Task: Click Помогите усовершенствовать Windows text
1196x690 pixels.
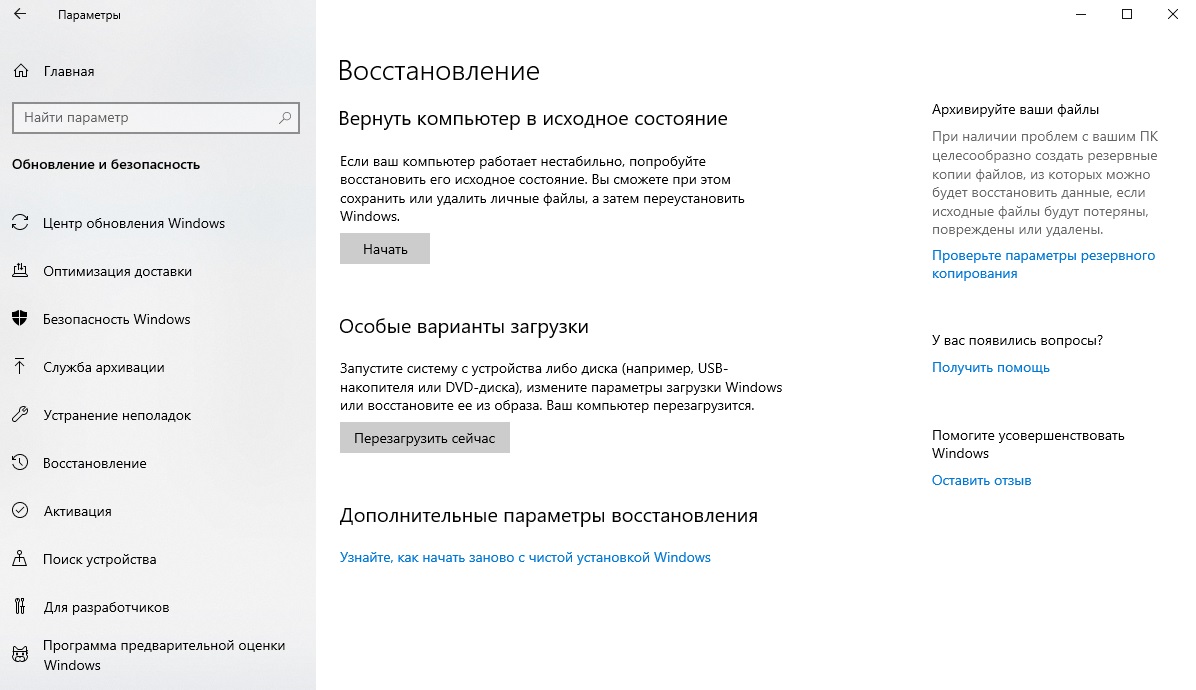Action: point(1027,444)
